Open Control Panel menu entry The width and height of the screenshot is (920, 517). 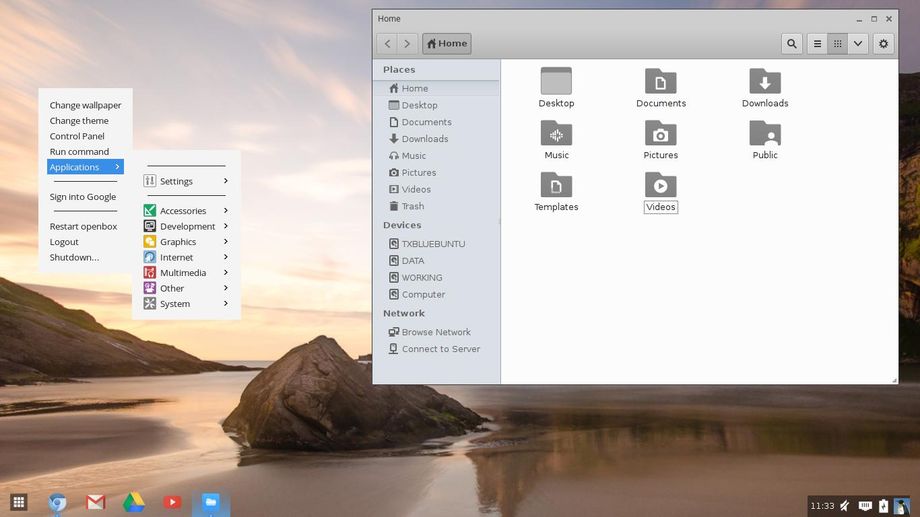(x=85, y=136)
